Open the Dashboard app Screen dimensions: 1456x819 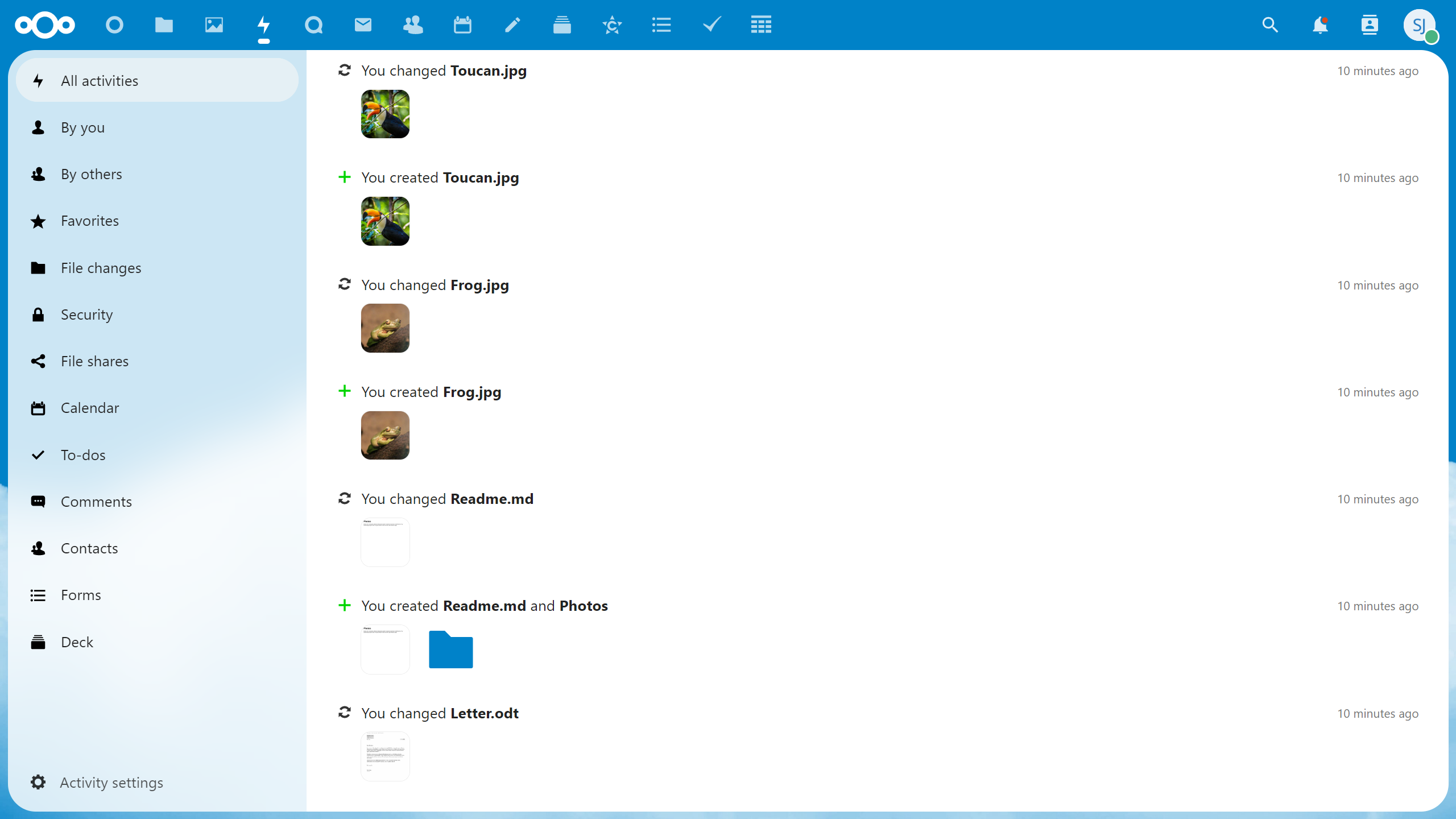click(114, 25)
